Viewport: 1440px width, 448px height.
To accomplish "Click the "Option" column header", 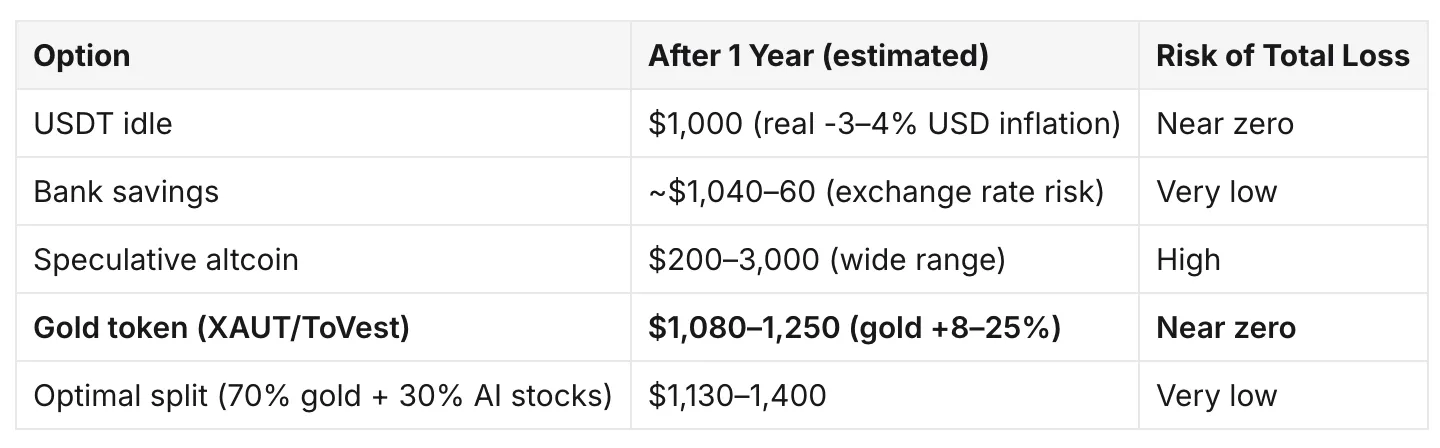I will tap(82, 56).
